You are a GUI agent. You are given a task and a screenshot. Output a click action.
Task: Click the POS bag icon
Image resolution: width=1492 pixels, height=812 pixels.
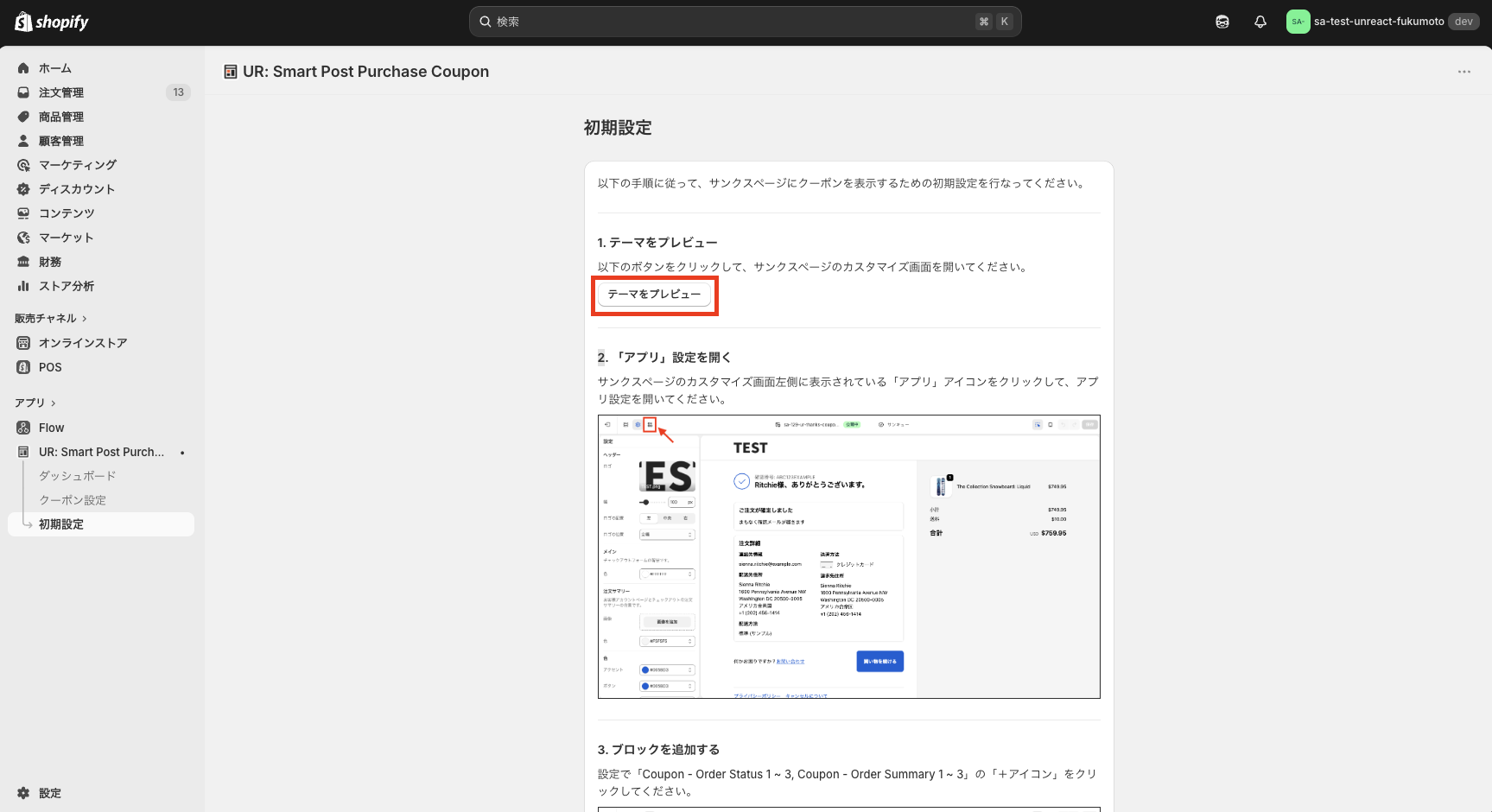pos(23,367)
